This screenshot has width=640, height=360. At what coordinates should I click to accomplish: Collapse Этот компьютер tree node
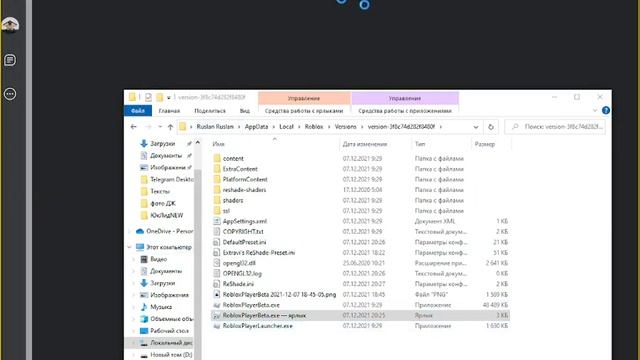coord(129,247)
